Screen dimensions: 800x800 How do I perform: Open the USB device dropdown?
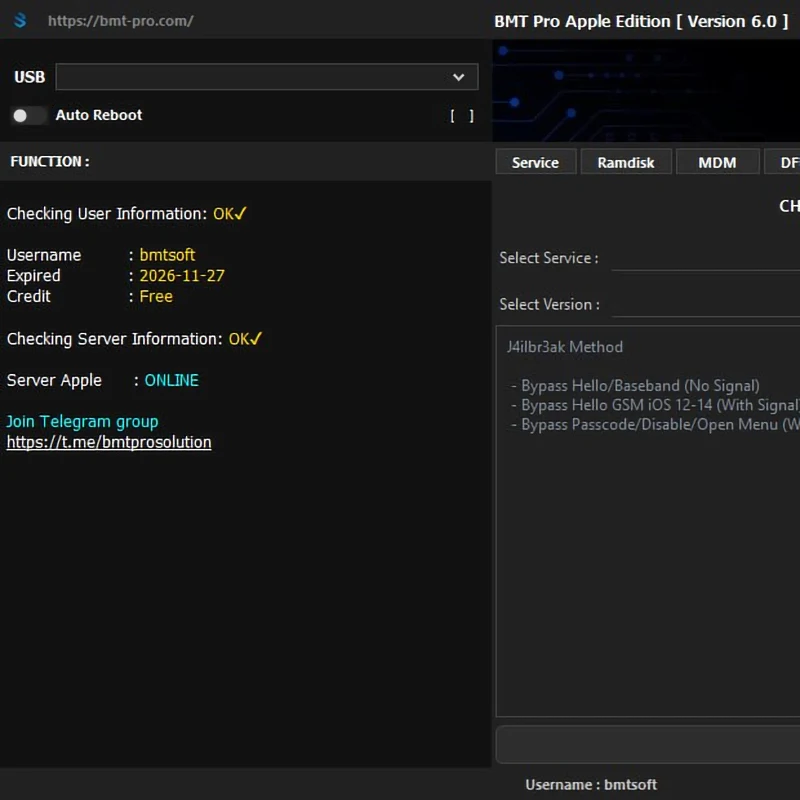pyautogui.click(x=267, y=77)
